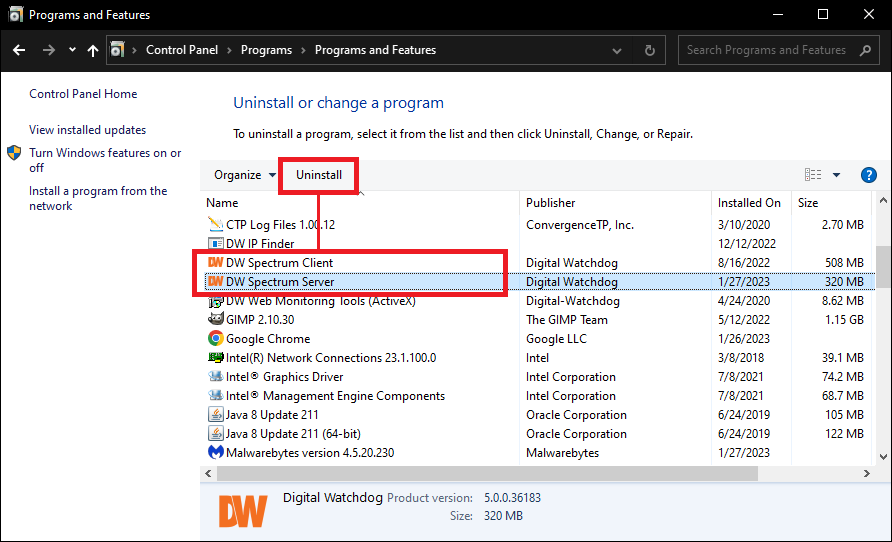Click the Uninstall toolbar button
Image resolution: width=892 pixels, height=542 pixels.
[319, 175]
